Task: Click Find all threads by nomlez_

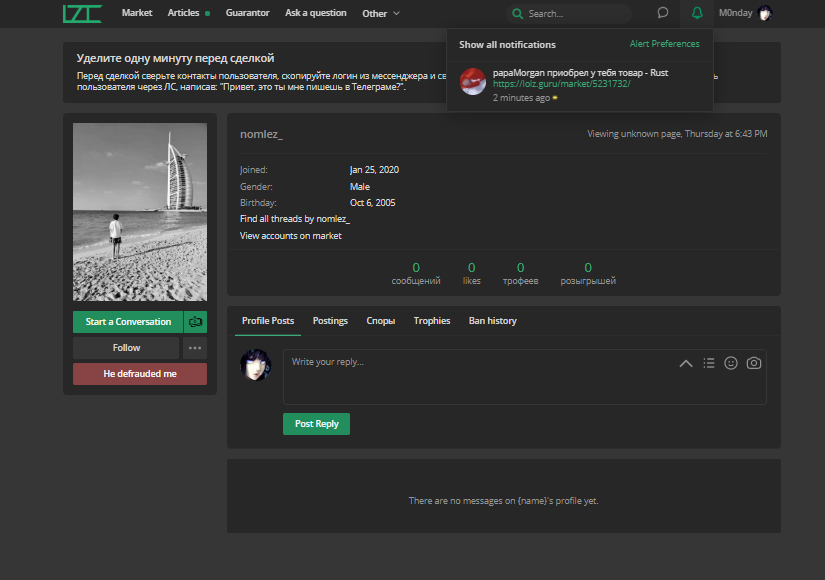Action: point(295,219)
